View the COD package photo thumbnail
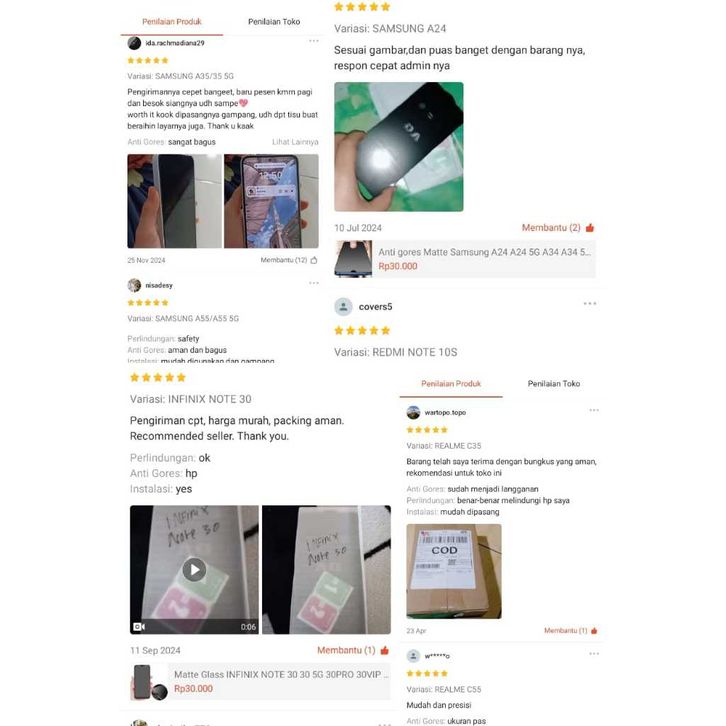Image resolution: width=726 pixels, height=726 pixels. [454, 571]
